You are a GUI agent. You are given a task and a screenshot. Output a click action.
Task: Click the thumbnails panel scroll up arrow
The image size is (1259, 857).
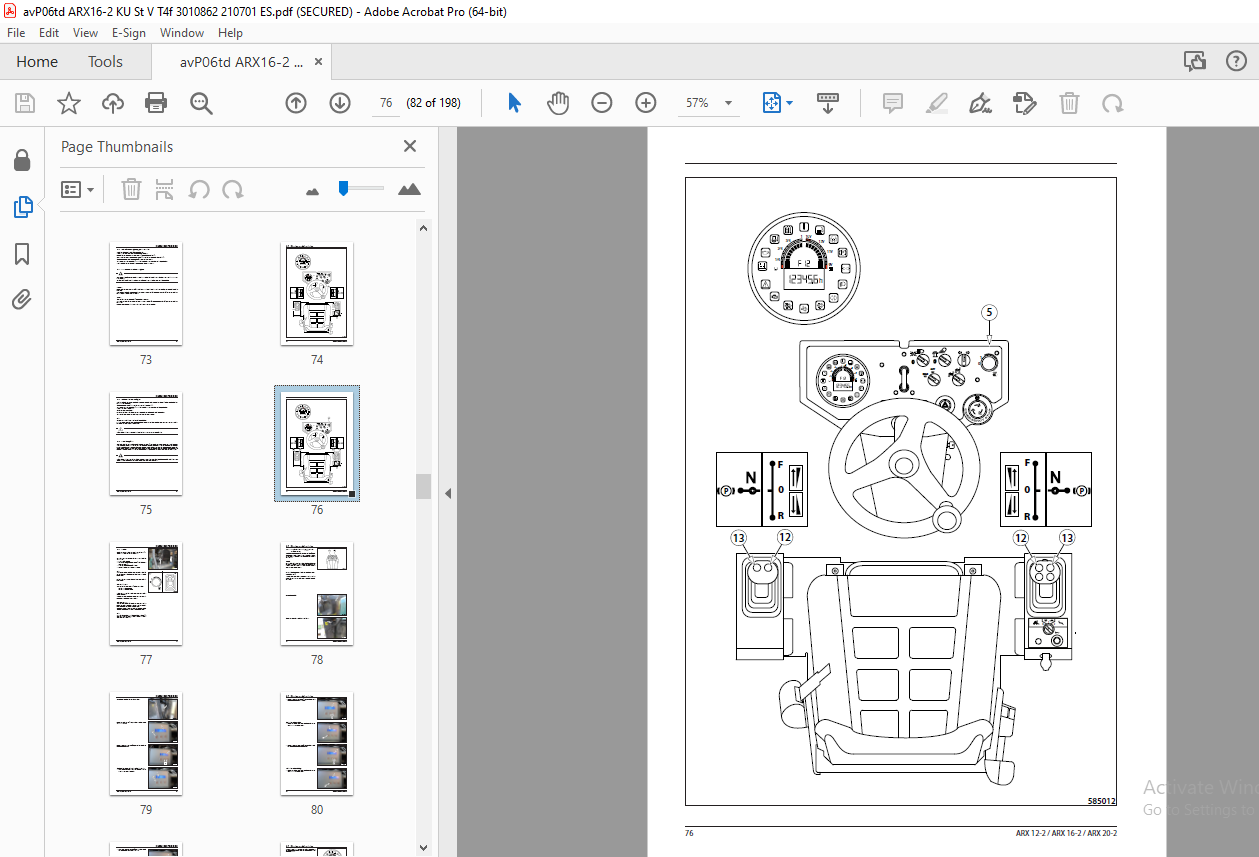click(x=424, y=228)
